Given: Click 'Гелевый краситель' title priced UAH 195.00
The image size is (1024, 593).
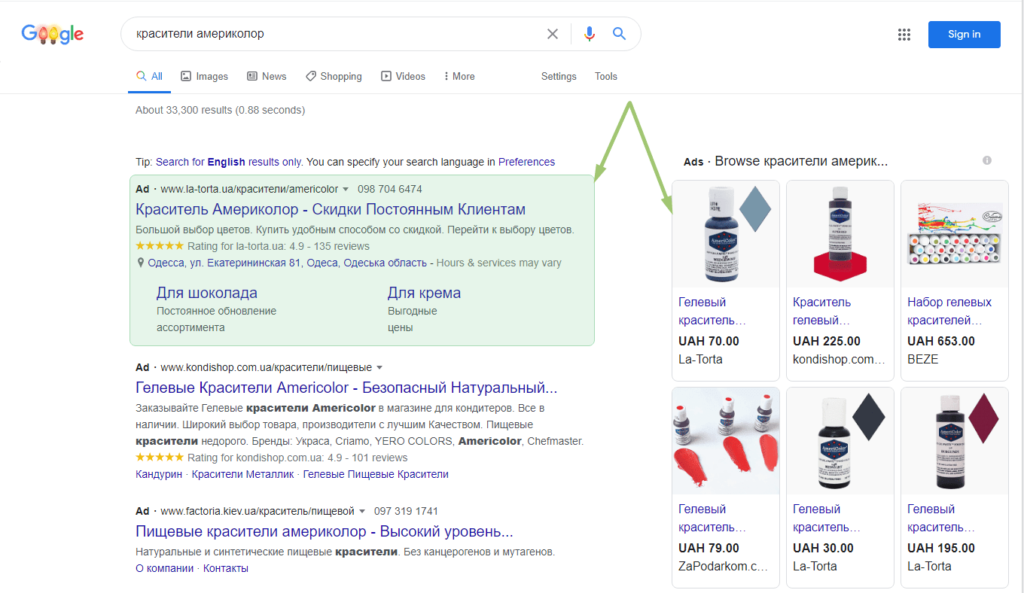Looking at the screenshot, I should pyautogui.click(x=940, y=518).
